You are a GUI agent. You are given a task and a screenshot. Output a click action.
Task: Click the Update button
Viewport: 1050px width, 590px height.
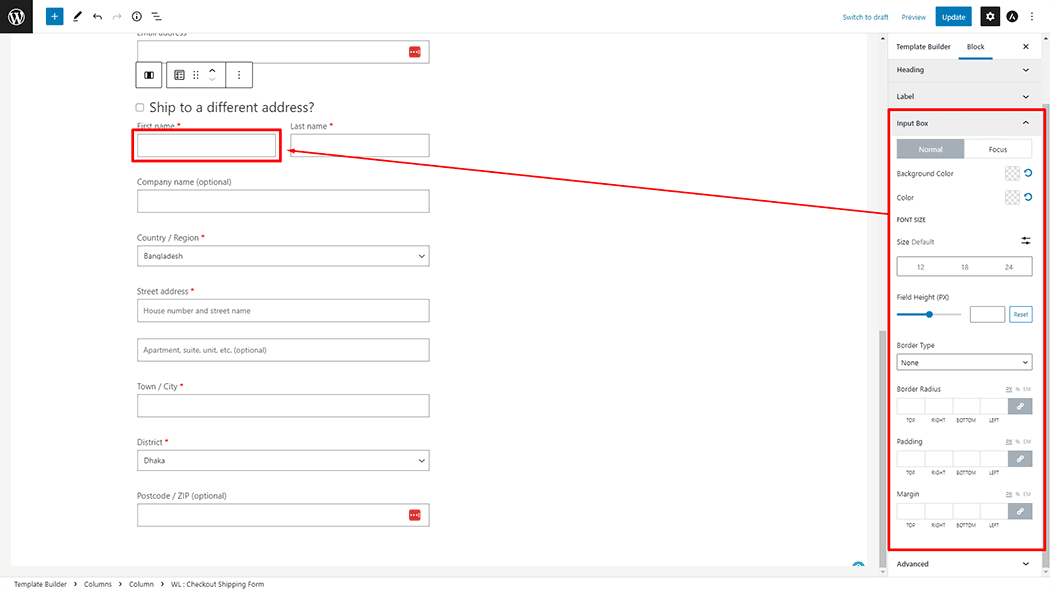pos(953,17)
